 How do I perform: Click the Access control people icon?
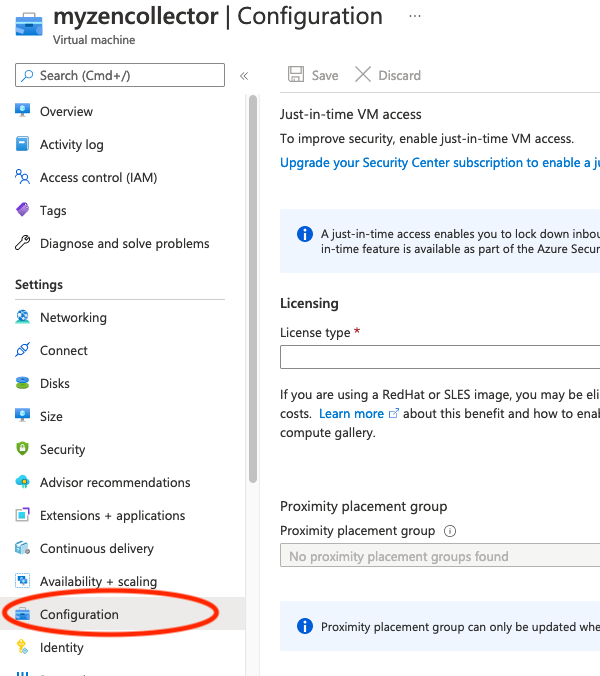pyautogui.click(x=22, y=177)
